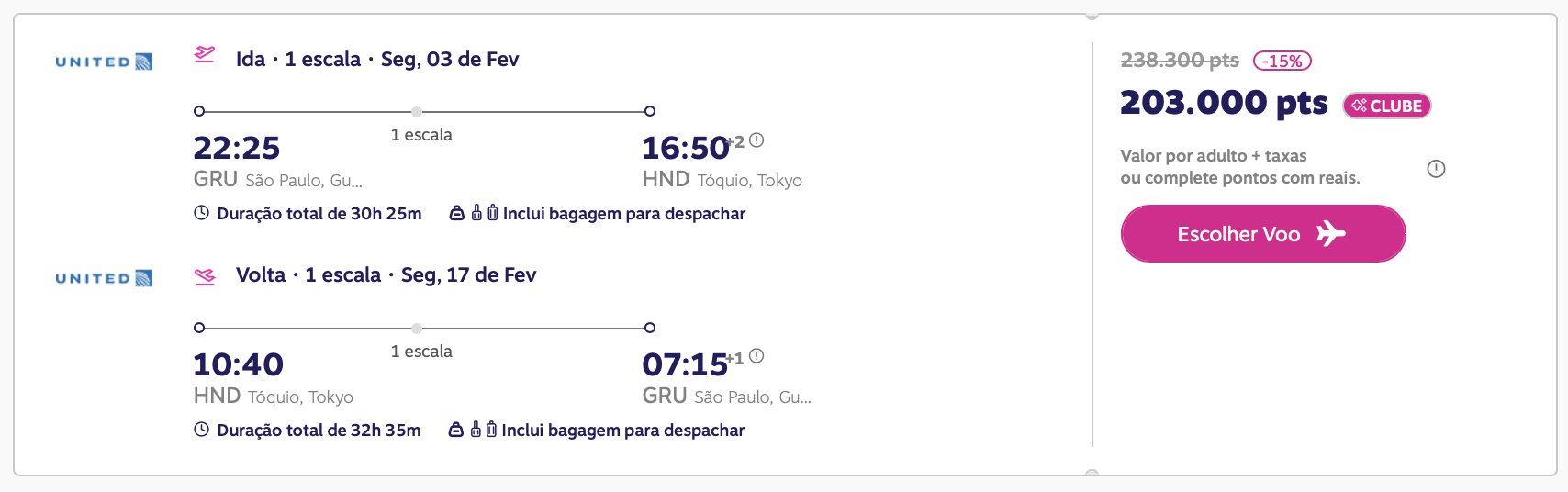The height and width of the screenshot is (492, 1568).
Task: Click the Escolher Voo button
Action: click(x=1263, y=234)
